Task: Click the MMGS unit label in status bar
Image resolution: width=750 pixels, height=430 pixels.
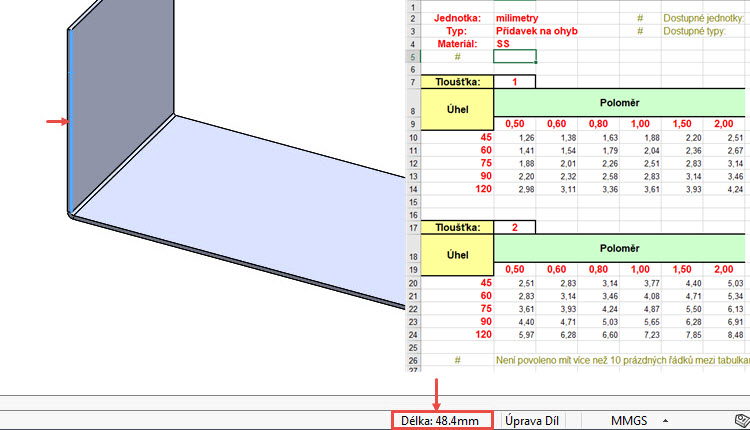Action: [x=629, y=421]
